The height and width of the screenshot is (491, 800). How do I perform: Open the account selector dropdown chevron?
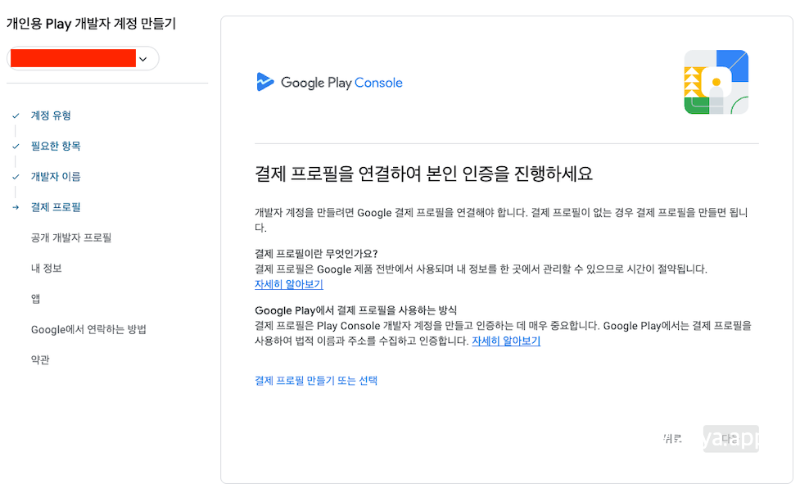pyautogui.click(x=143, y=59)
